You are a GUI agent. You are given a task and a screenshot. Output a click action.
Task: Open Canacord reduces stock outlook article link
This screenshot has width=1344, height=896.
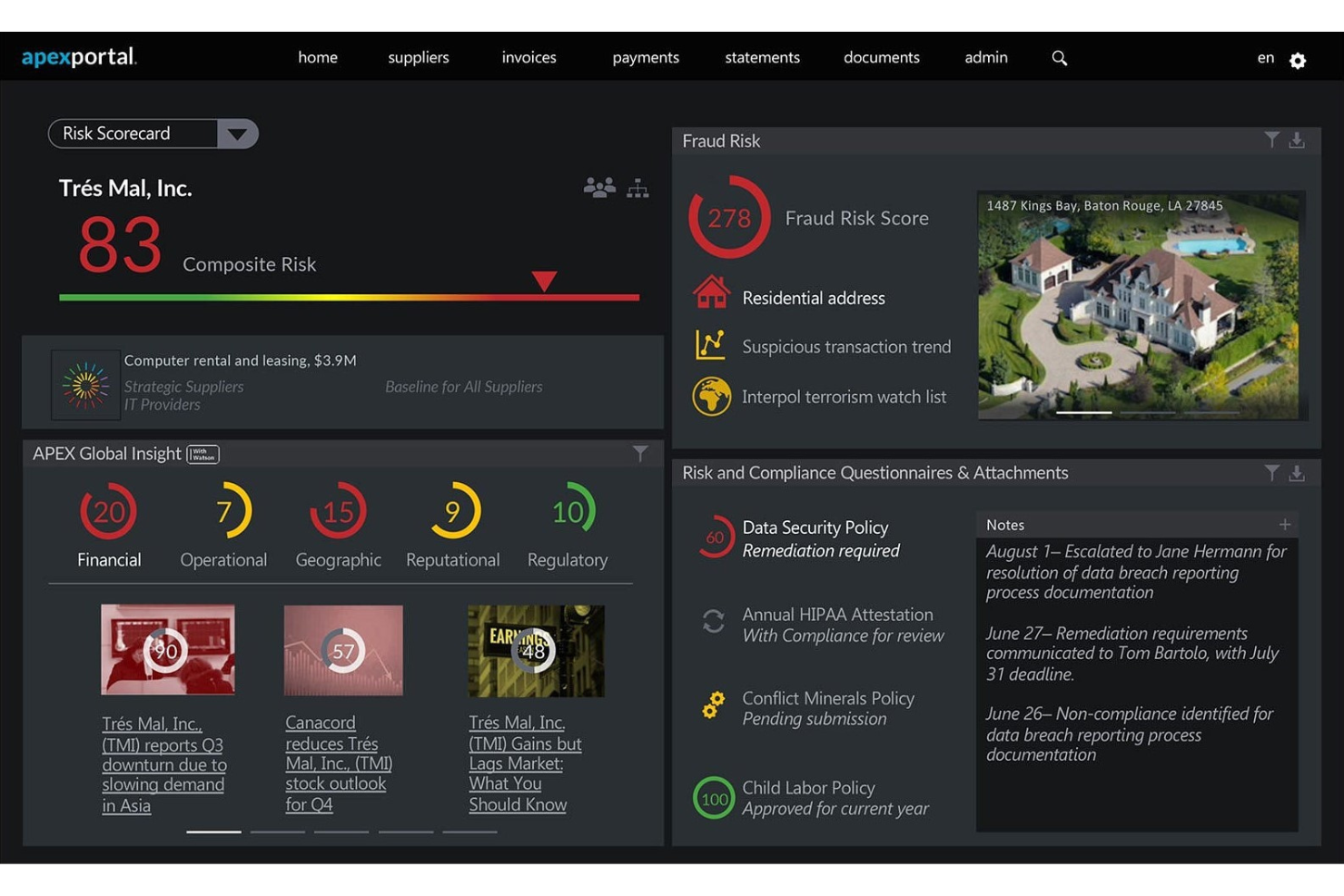[x=339, y=763]
